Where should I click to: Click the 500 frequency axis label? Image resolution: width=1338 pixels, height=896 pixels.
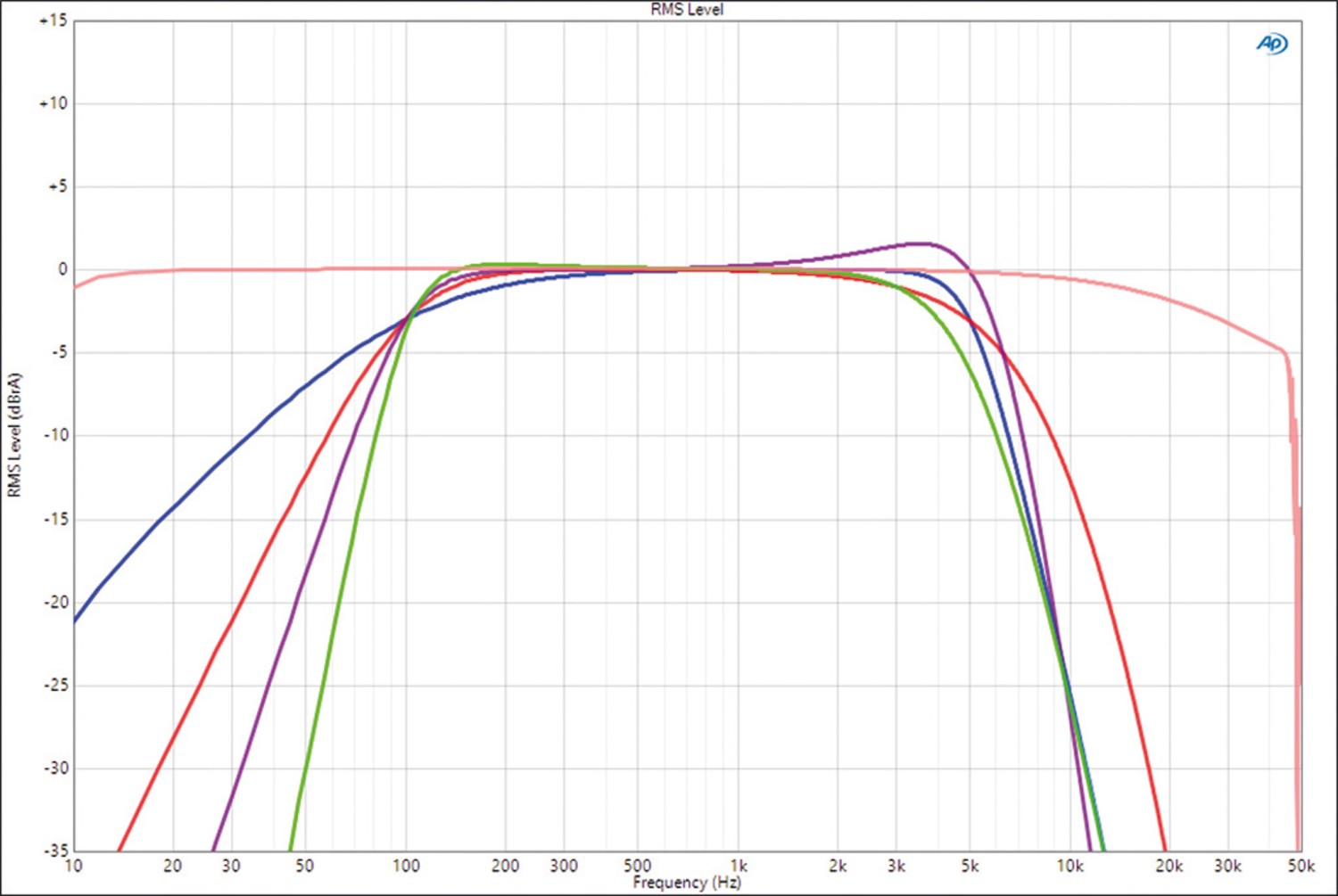pos(637,866)
